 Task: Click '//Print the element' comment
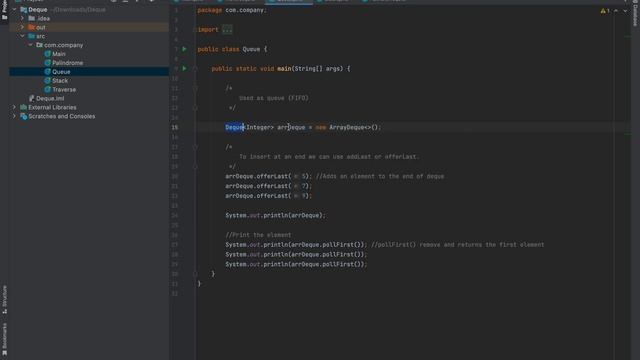pos(258,235)
